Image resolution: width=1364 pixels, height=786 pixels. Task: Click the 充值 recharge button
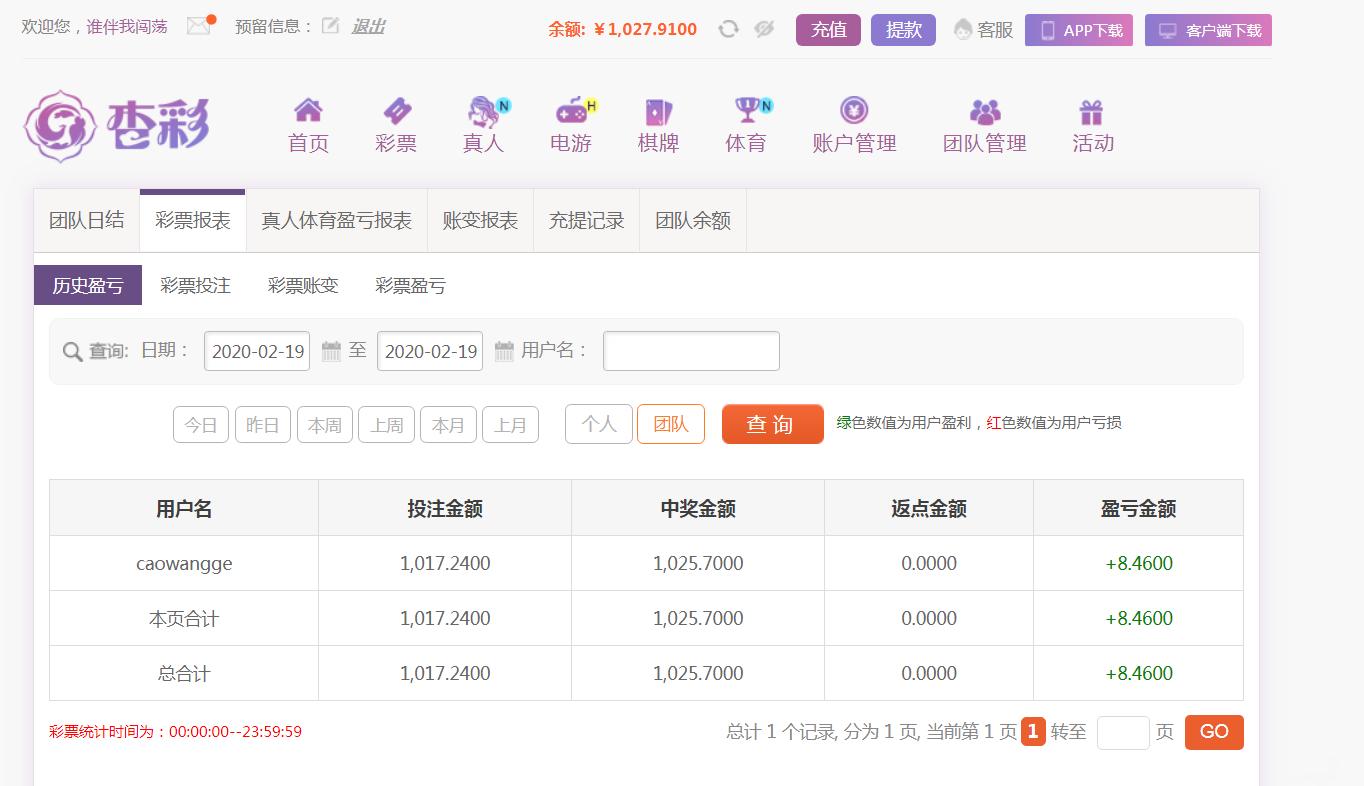pyautogui.click(x=828, y=30)
